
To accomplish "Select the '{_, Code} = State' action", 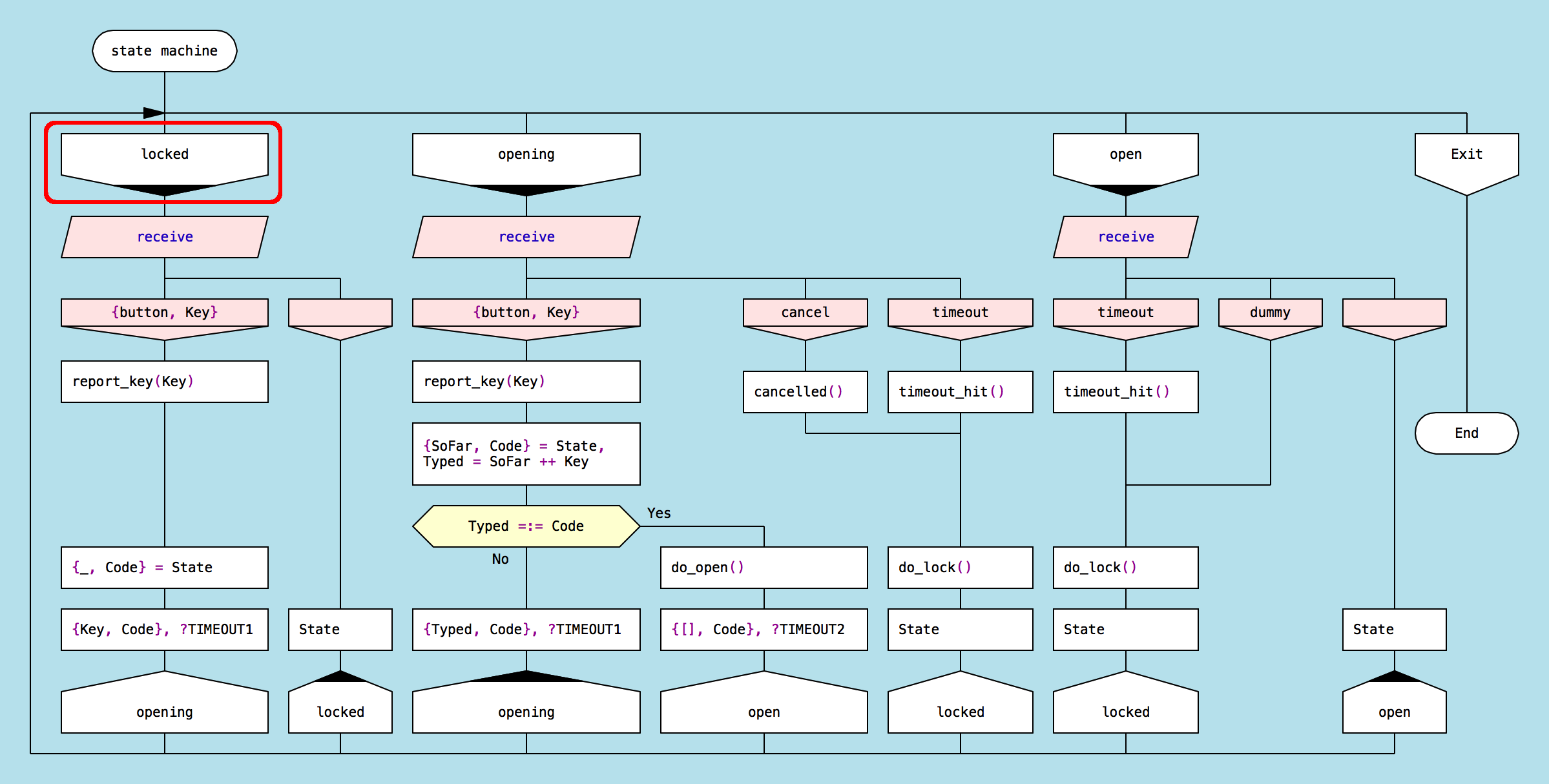I will [164, 568].
